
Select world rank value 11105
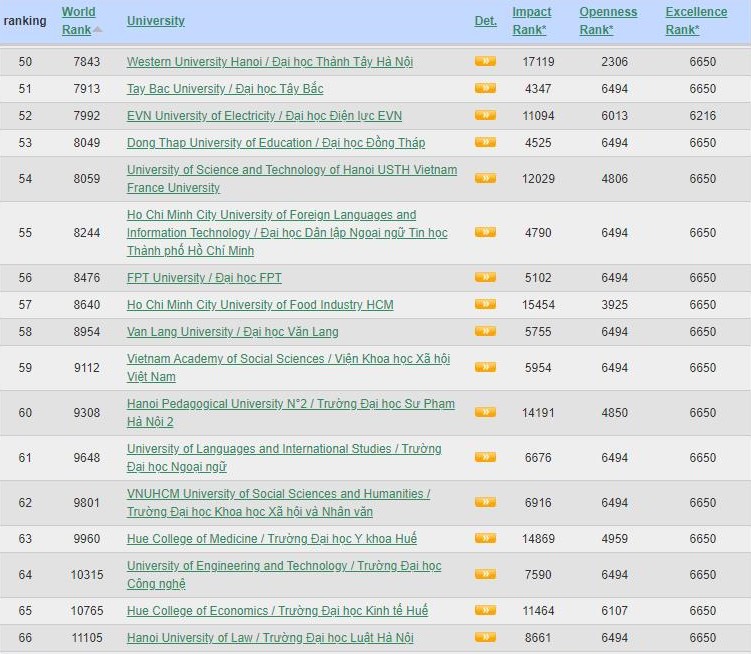coord(87,638)
